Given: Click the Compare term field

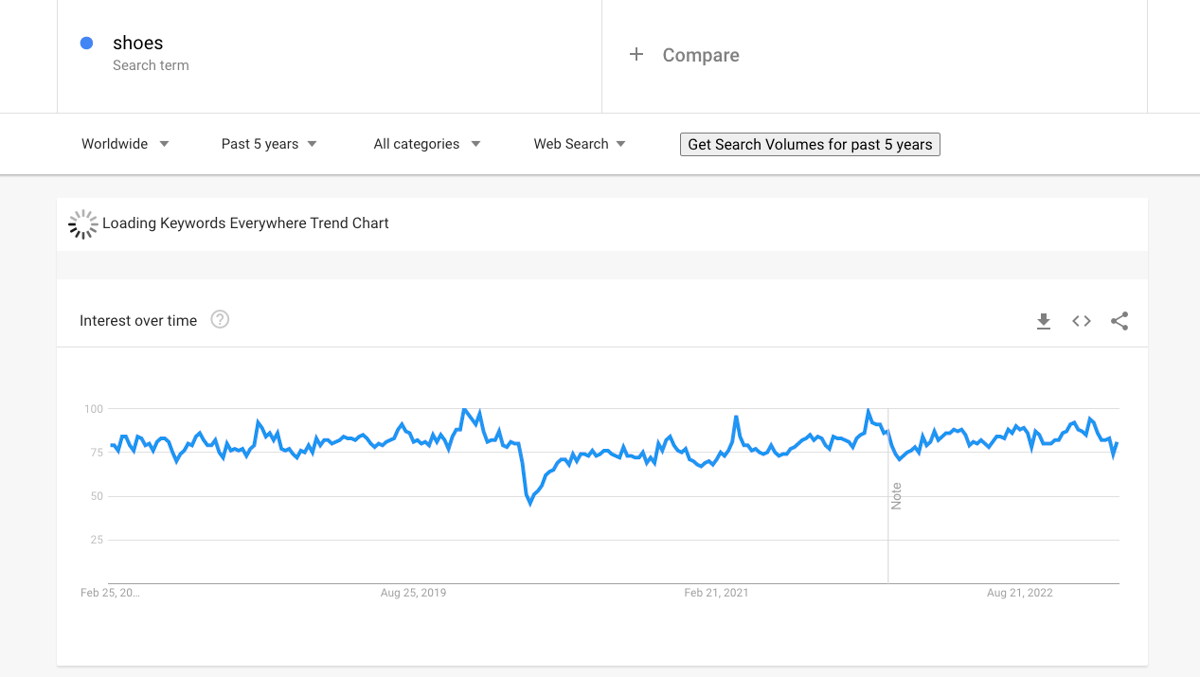Looking at the screenshot, I should pos(874,56).
